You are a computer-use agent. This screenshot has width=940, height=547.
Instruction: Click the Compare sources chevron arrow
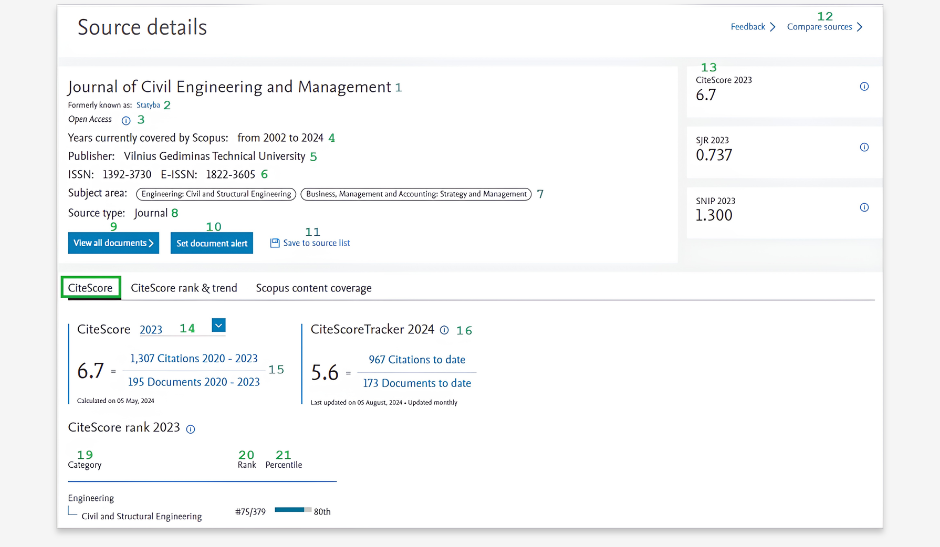(x=860, y=27)
